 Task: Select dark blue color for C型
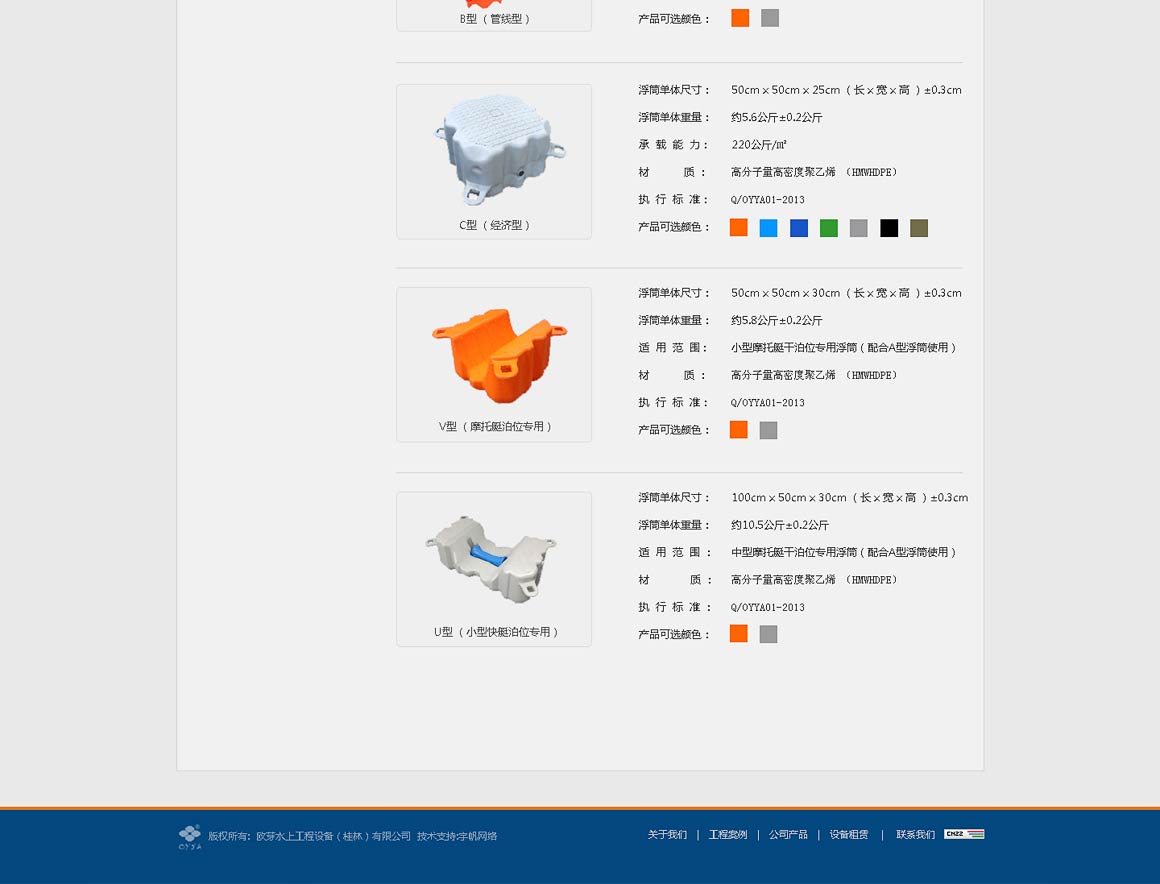pyautogui.click(x=799, y=228)
